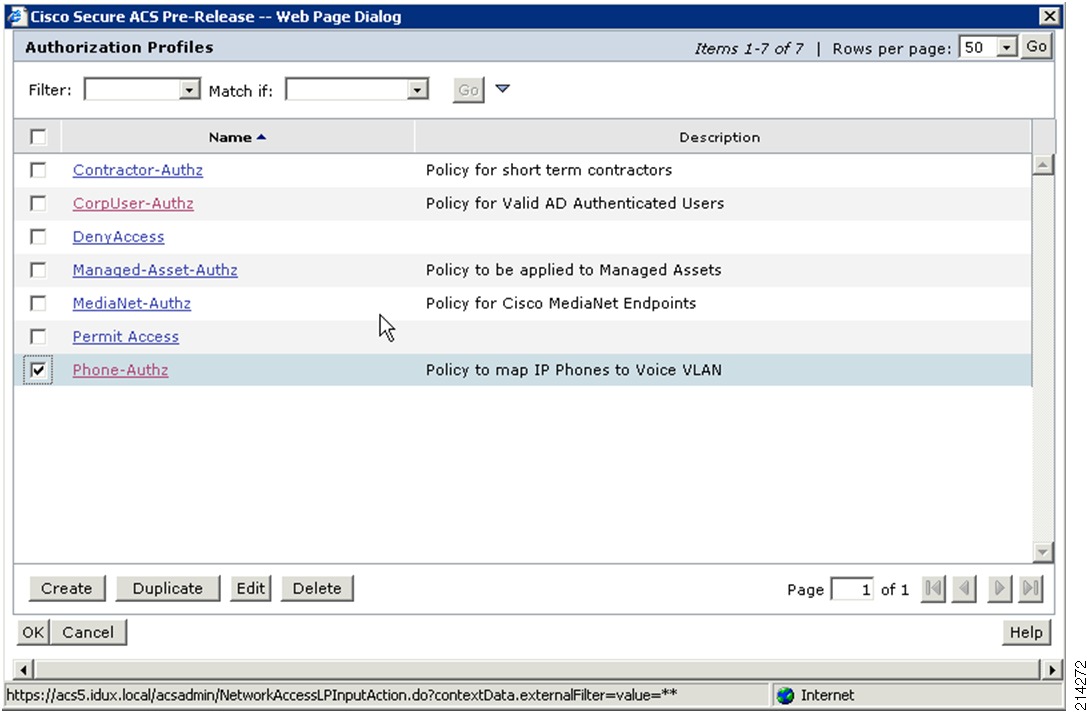
Task: Close the Web Page Dialog window
Action: [x=1050, y=16]
